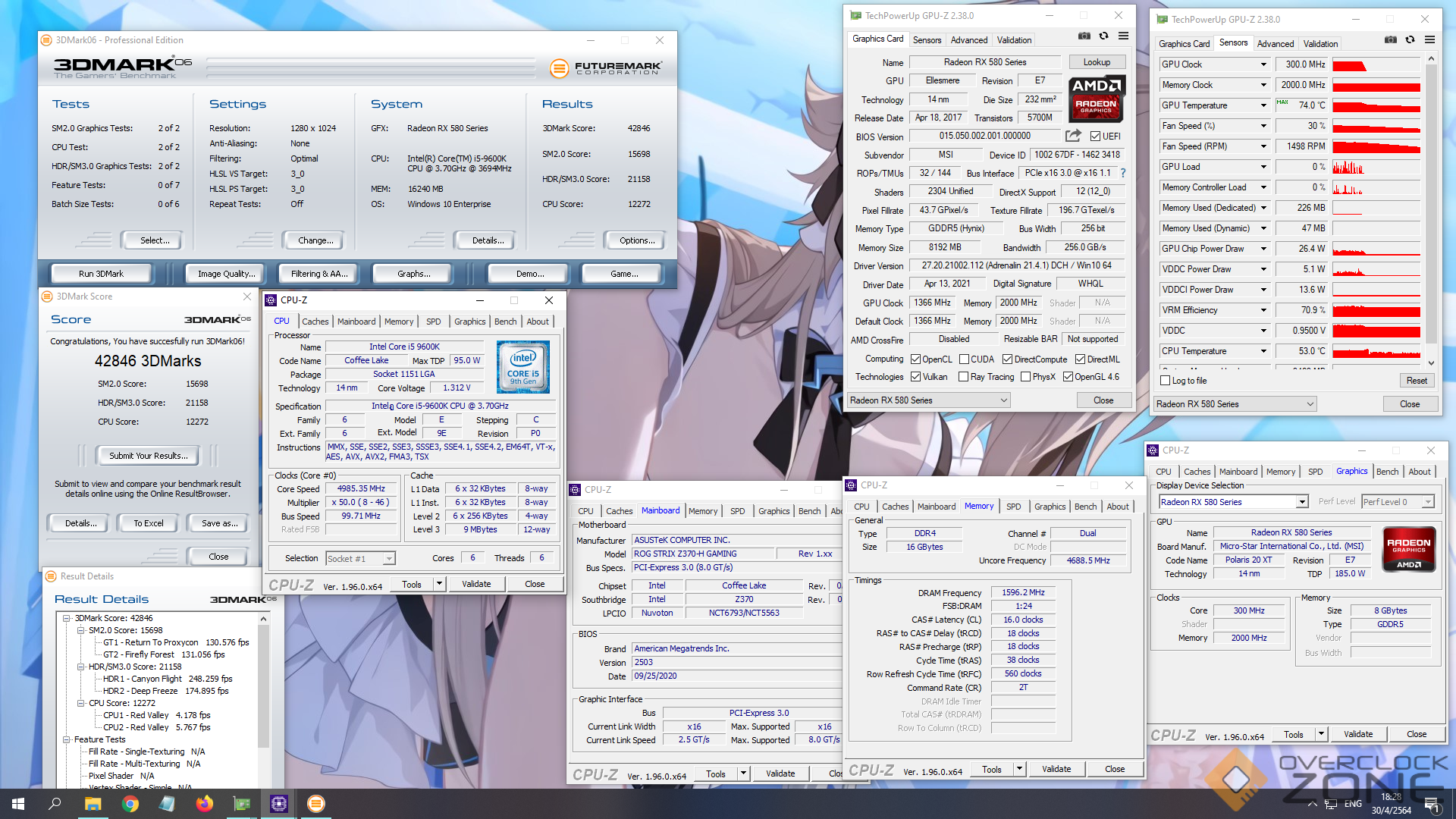
Task: Collapse the SM2.0 Score tree node
Action: click(81, 630)
